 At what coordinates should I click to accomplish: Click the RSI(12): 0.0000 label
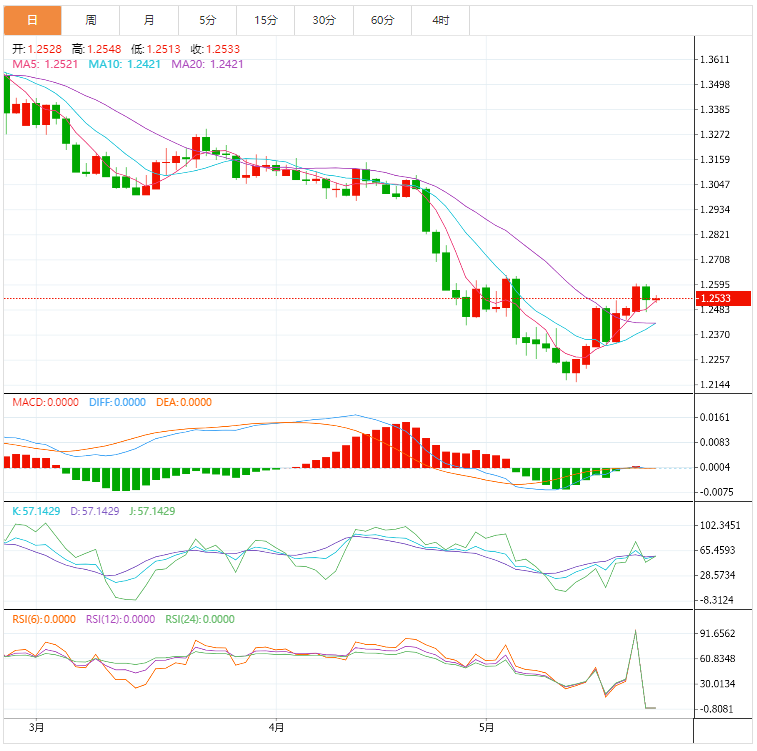pyautogui.click(x=121, y=620)
